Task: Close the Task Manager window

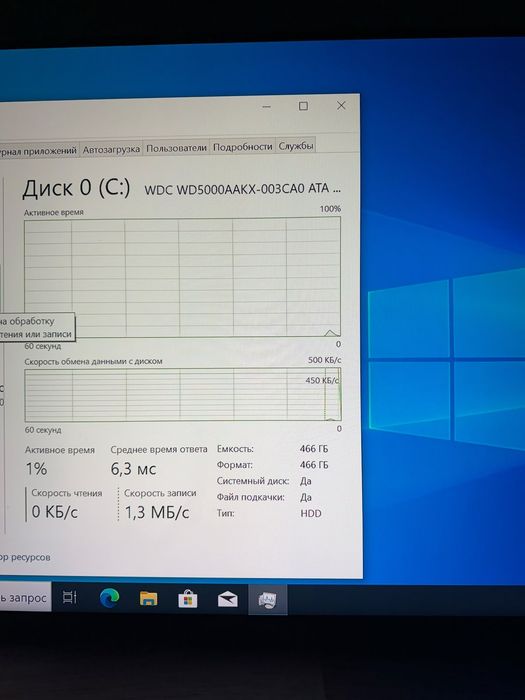Action: click(x=341, y=105)
